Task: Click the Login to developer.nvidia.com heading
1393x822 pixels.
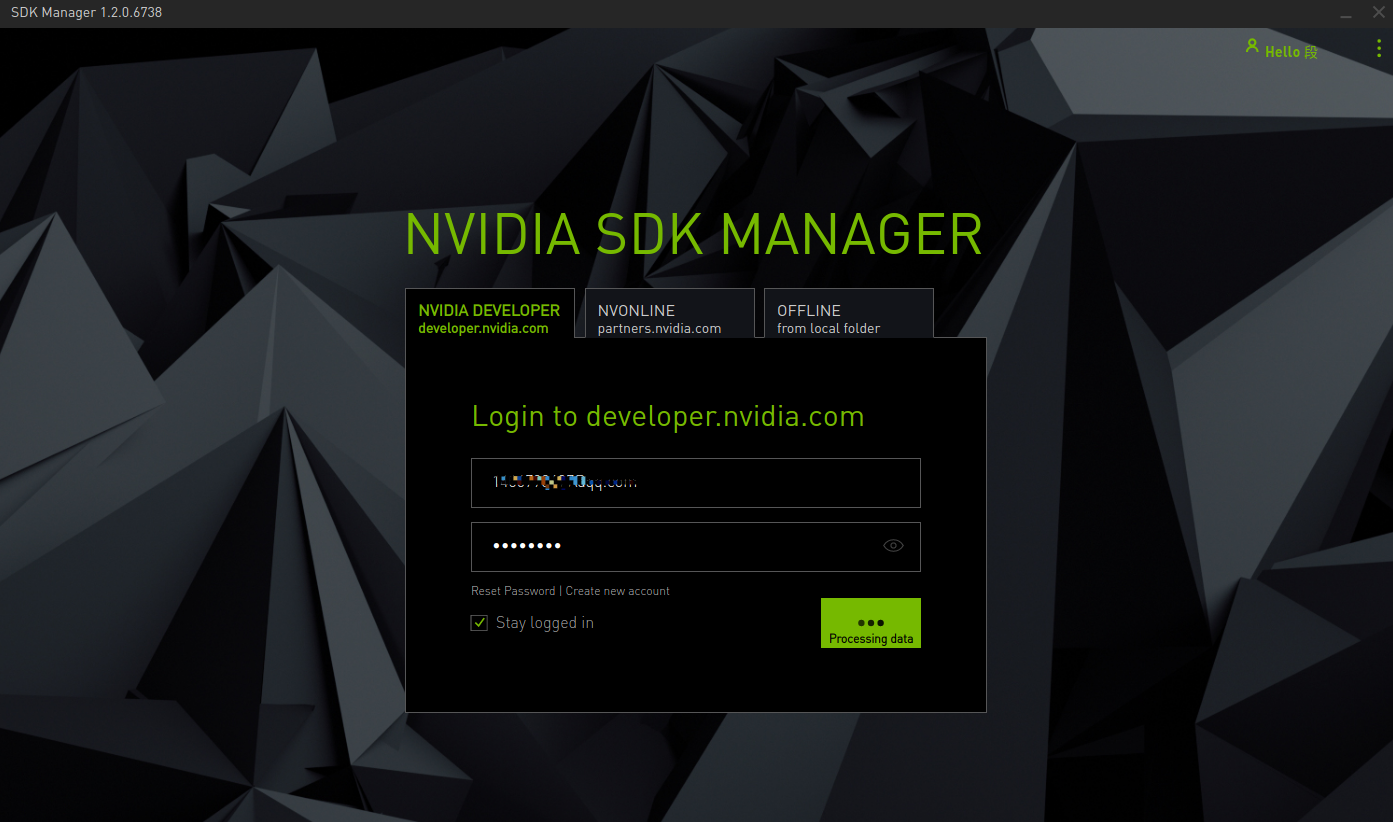Action: 668,416
